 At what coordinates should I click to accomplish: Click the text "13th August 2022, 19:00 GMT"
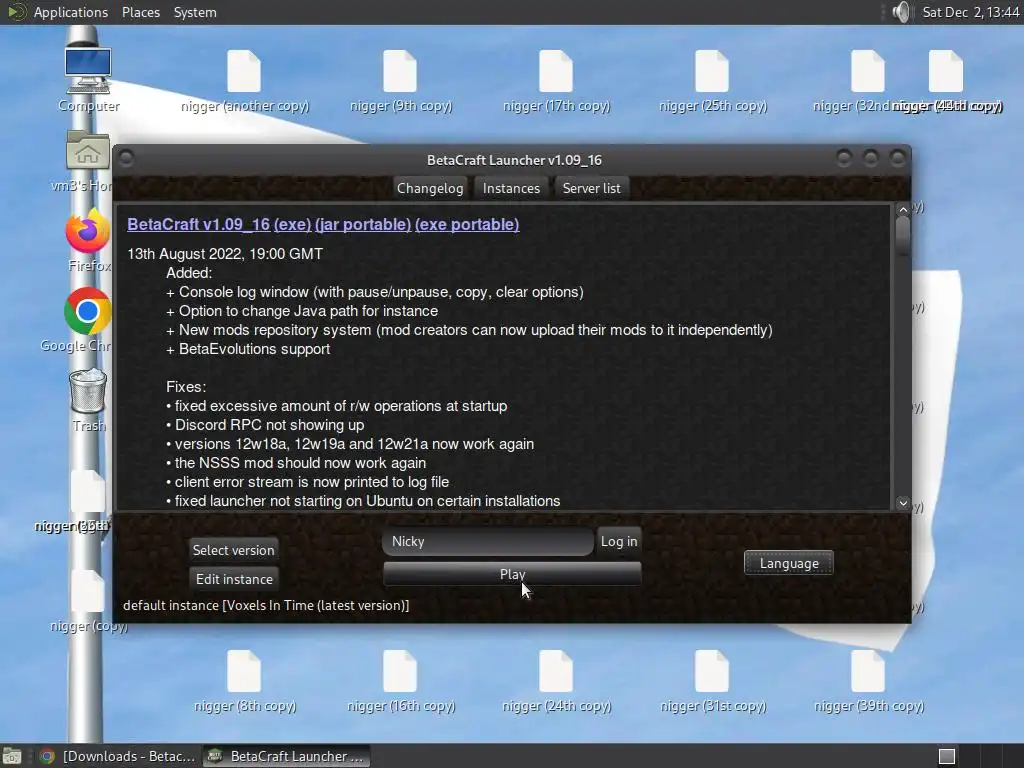(225, 254)
